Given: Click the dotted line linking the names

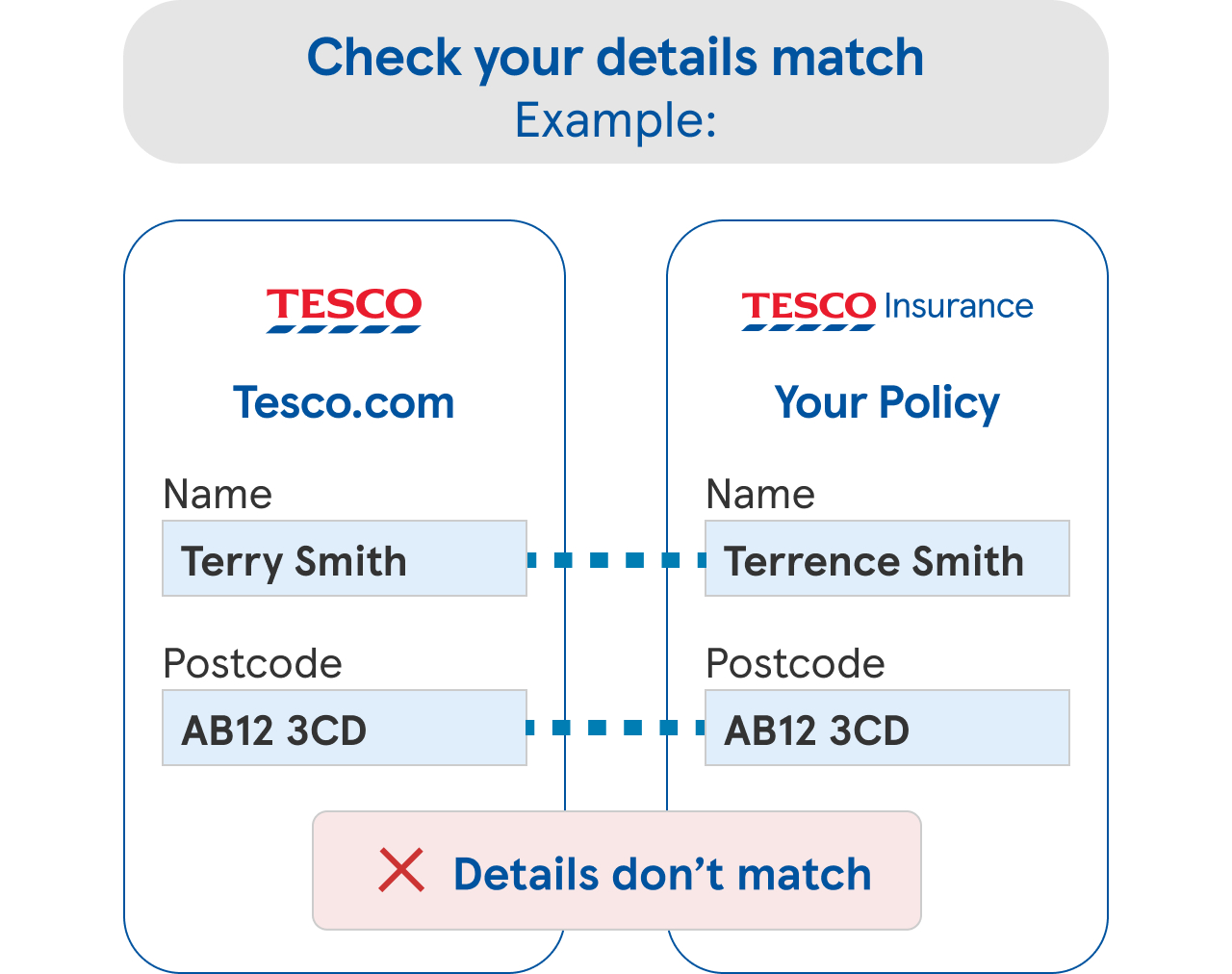Looking at the screenshot, I should 616,560.
